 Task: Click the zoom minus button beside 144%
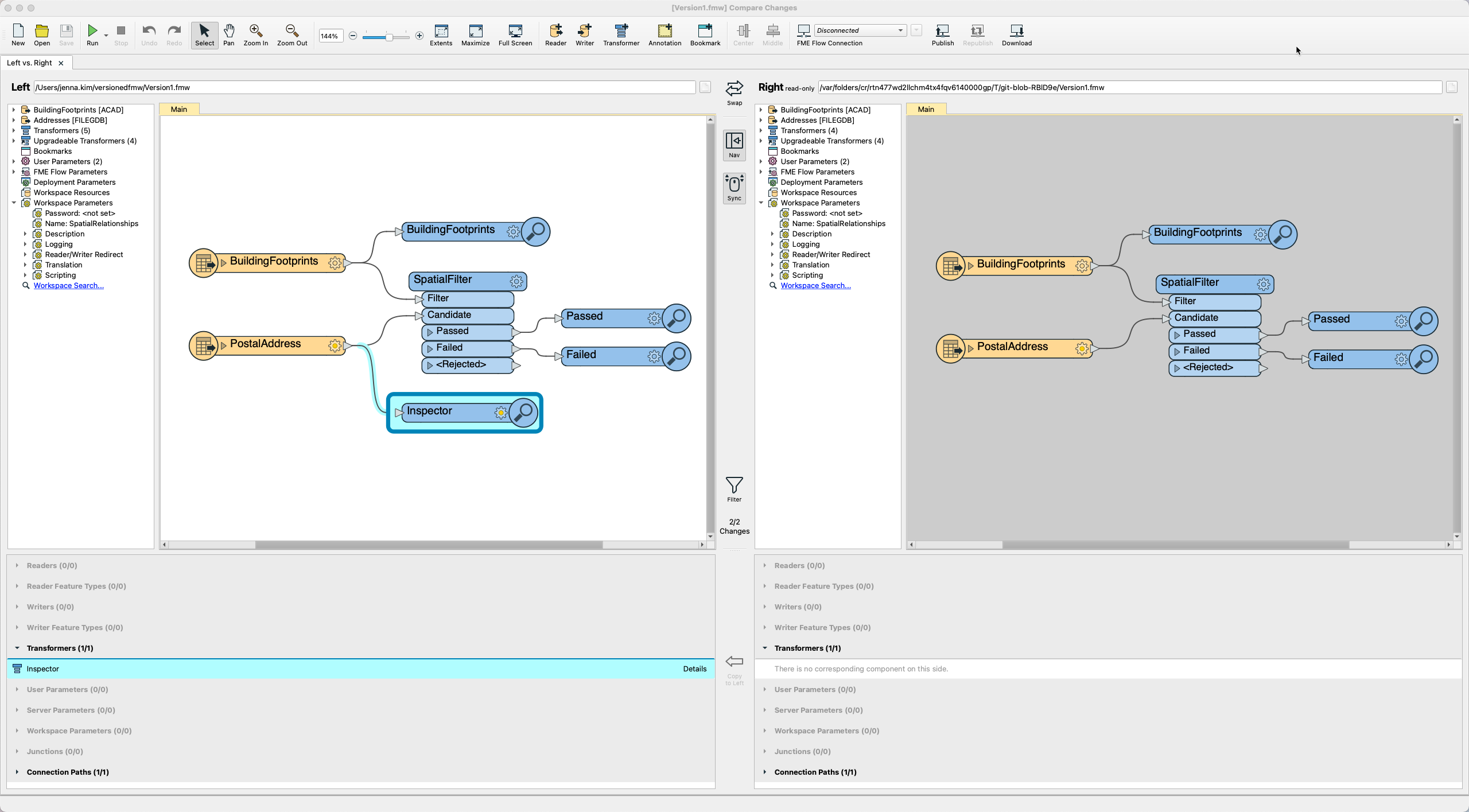(x=353, y=36)
